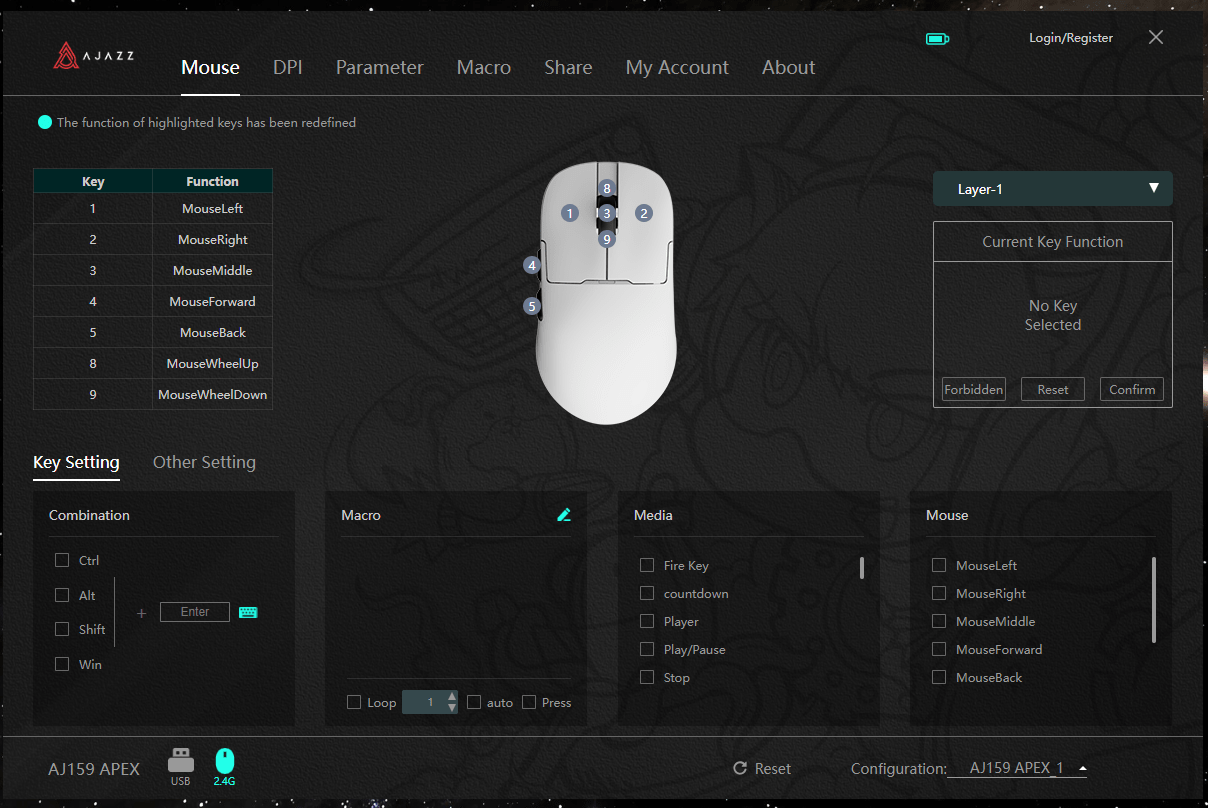Open the on-screen keyboard icon in Combination
The image size is (1208, 808).
(x=248, y=612)
